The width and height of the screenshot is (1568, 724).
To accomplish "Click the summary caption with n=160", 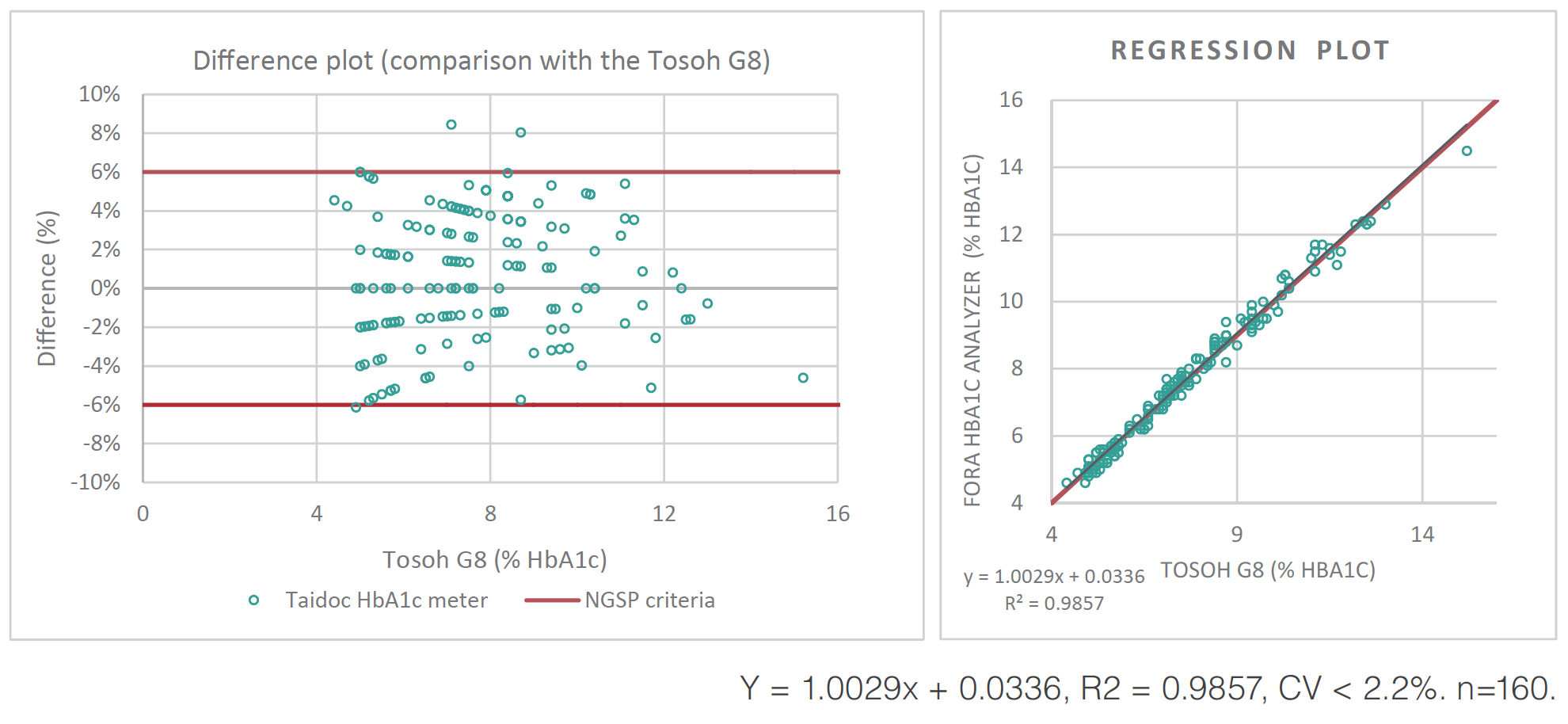I will pos(1147,688).
